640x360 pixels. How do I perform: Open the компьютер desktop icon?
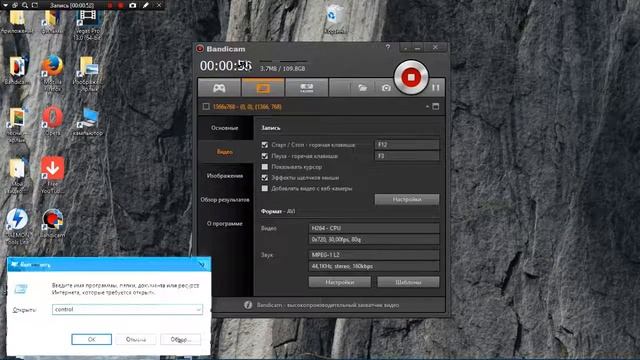tap(88, 121)
